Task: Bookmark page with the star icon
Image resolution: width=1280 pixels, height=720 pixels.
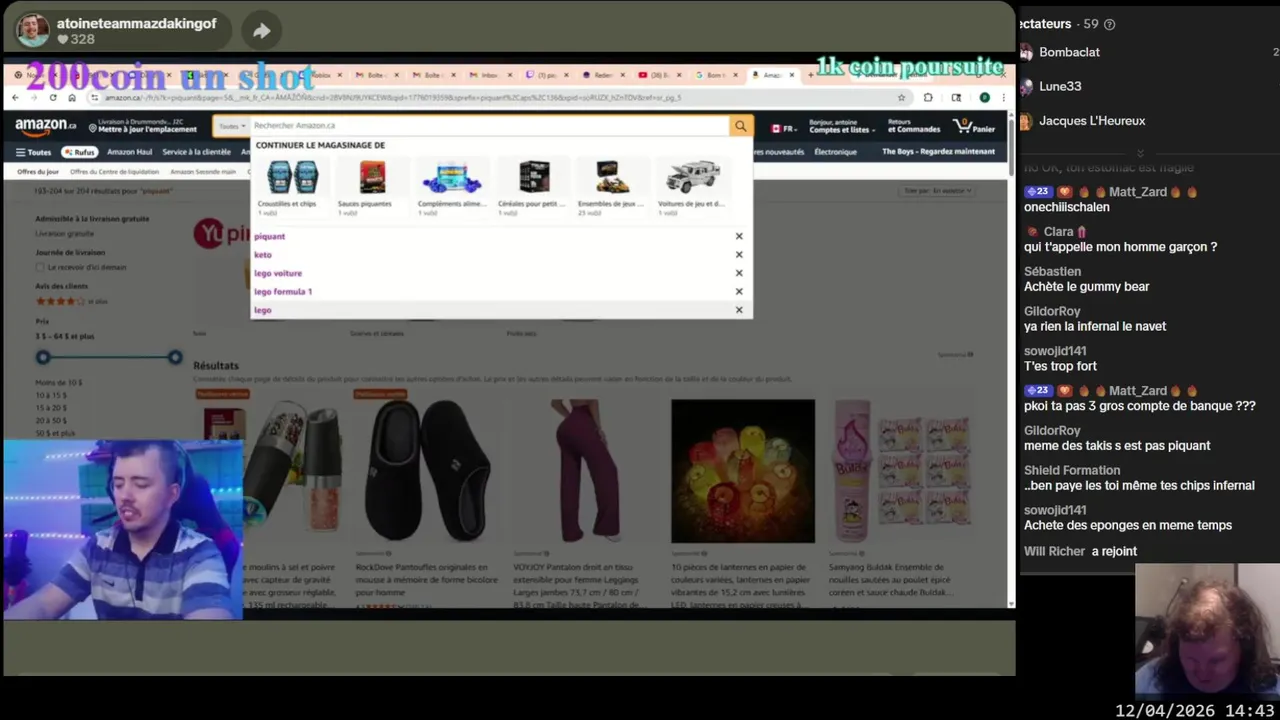Action: tap(901, 98)
